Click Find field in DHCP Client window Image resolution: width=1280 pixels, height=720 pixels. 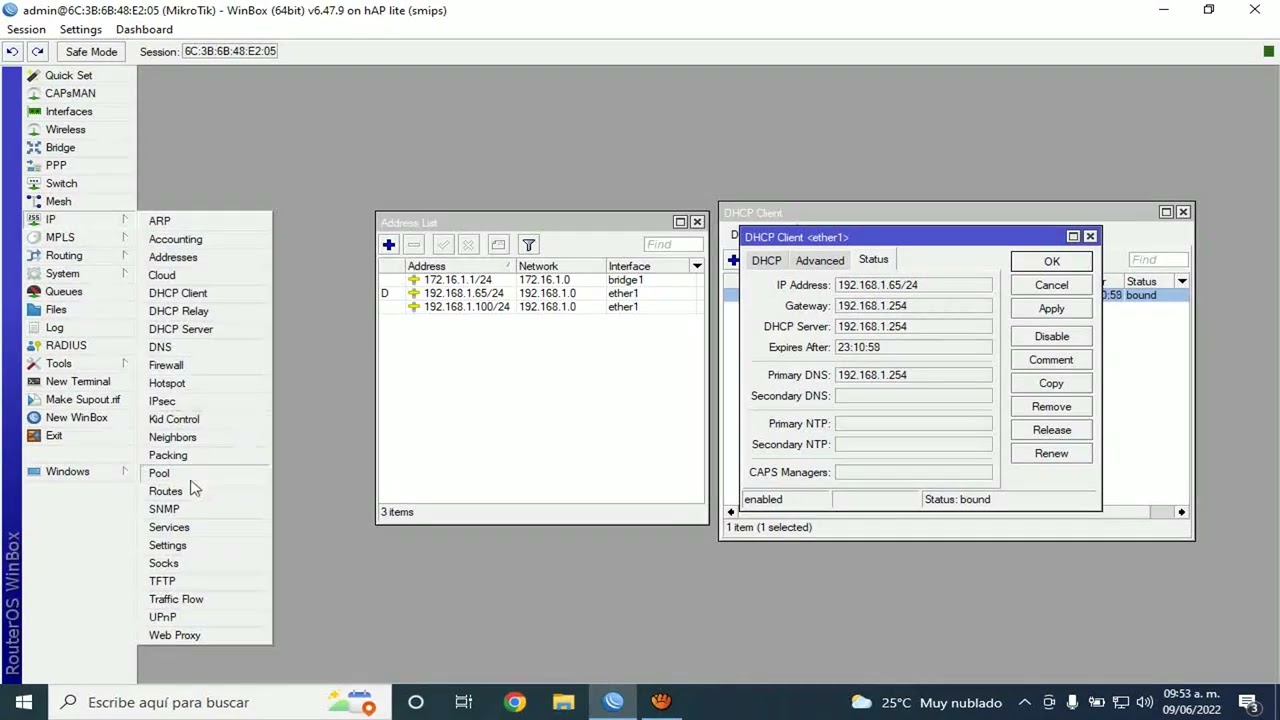[x=1158, y=260]
